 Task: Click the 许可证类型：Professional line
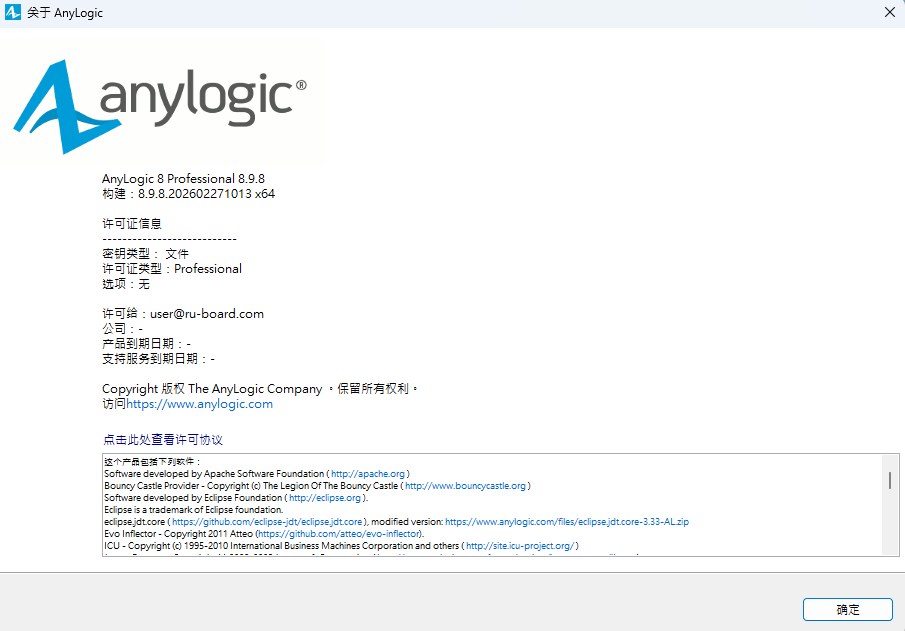click(x=172, y=269)
